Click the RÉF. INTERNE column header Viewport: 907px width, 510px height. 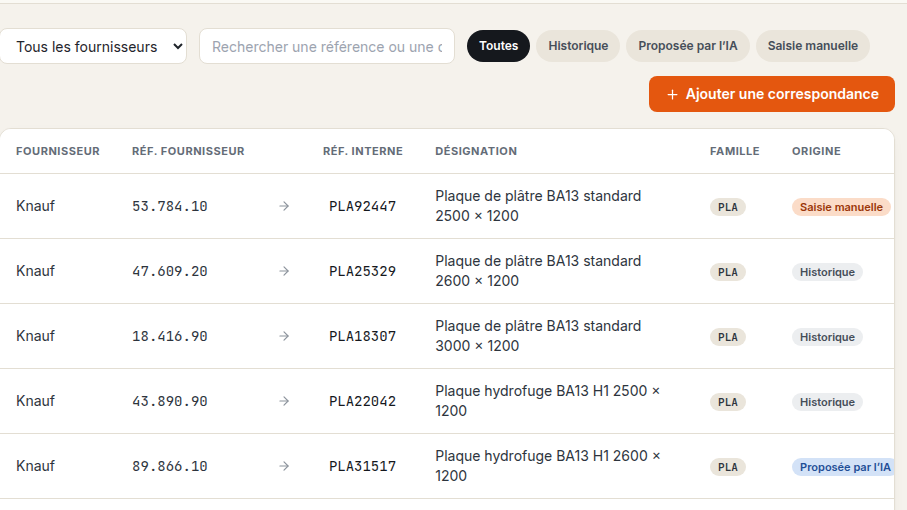click(363, 151)
